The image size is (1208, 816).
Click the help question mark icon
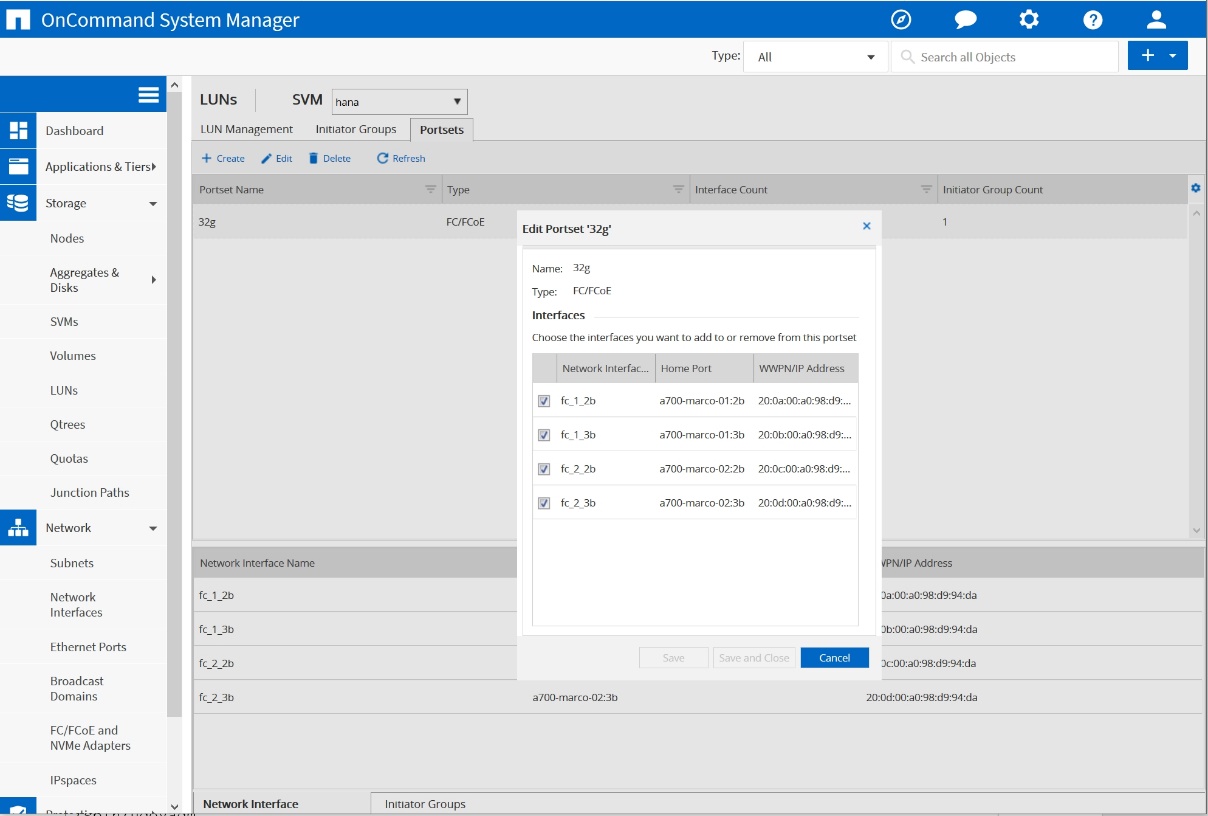click(1093, 20)
